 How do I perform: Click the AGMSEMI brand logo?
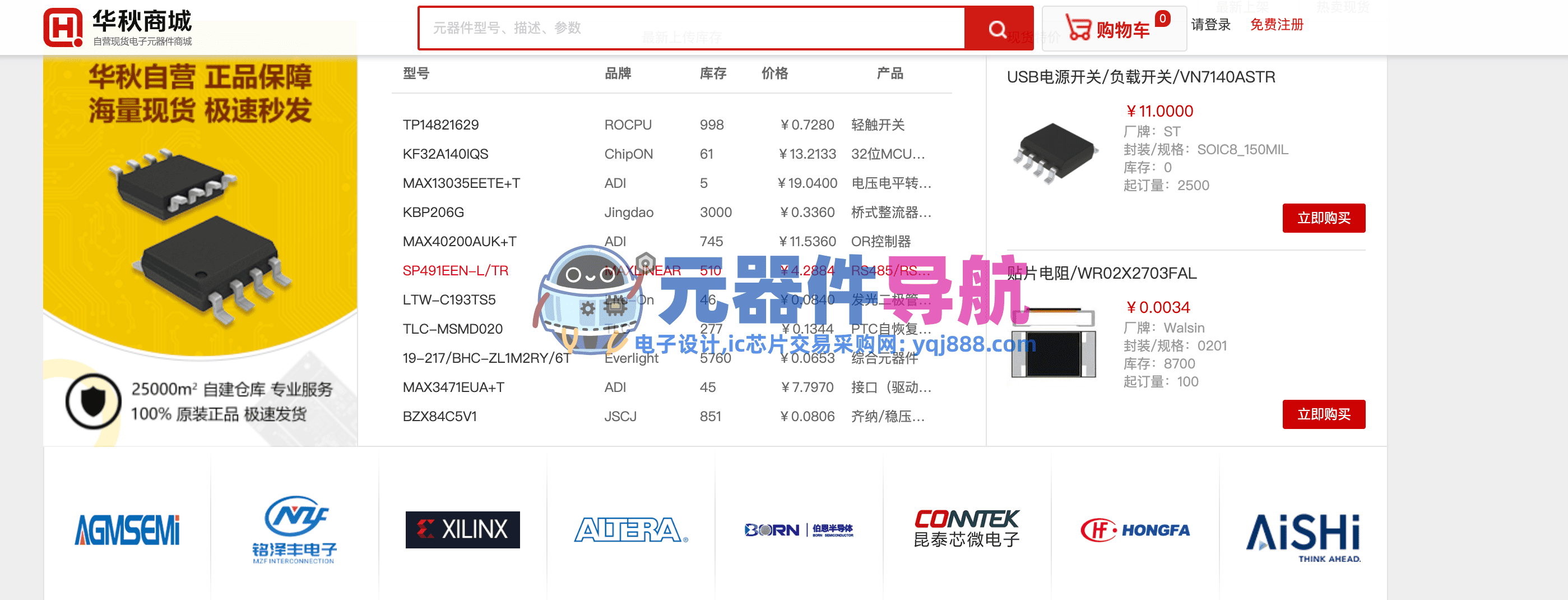(x=127, y=529)
